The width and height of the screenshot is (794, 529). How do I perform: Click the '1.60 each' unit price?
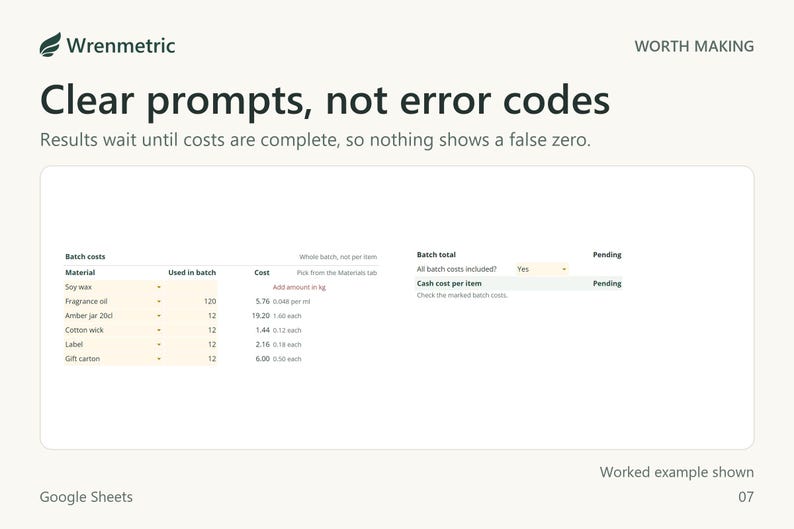pyautogui.click(x=287, y=316)
